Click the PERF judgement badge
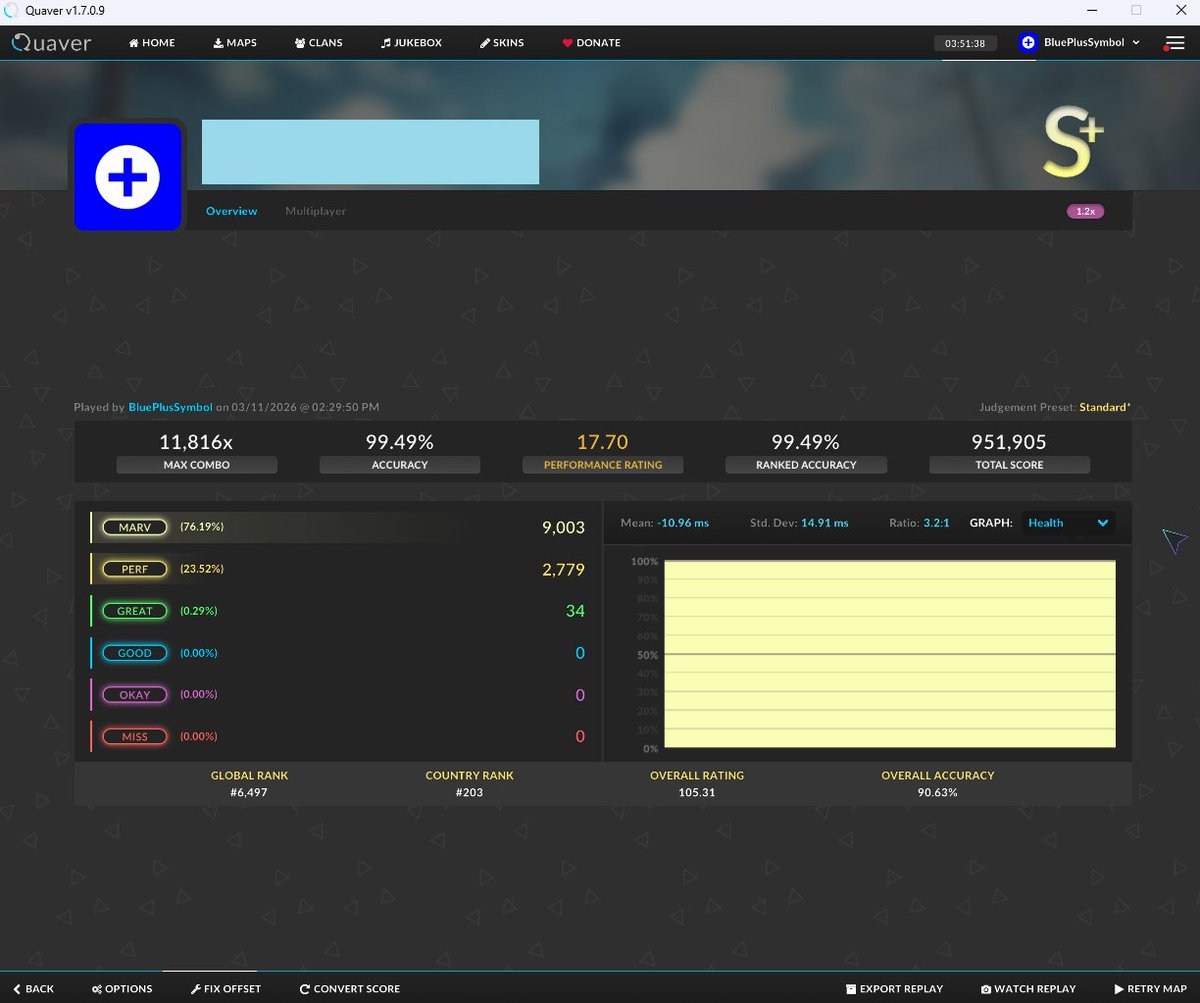This screenshot has width=1200, height=1003. point(135,569)
